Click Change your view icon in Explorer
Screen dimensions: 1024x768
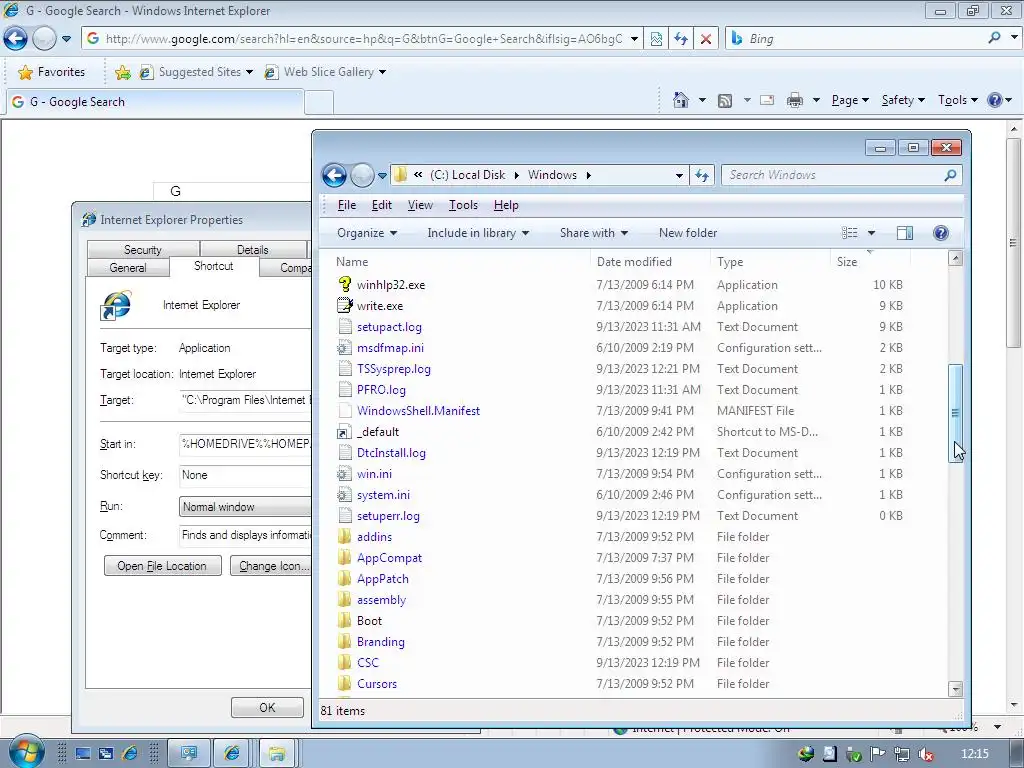pyautogui.click(x=850, y=233)
